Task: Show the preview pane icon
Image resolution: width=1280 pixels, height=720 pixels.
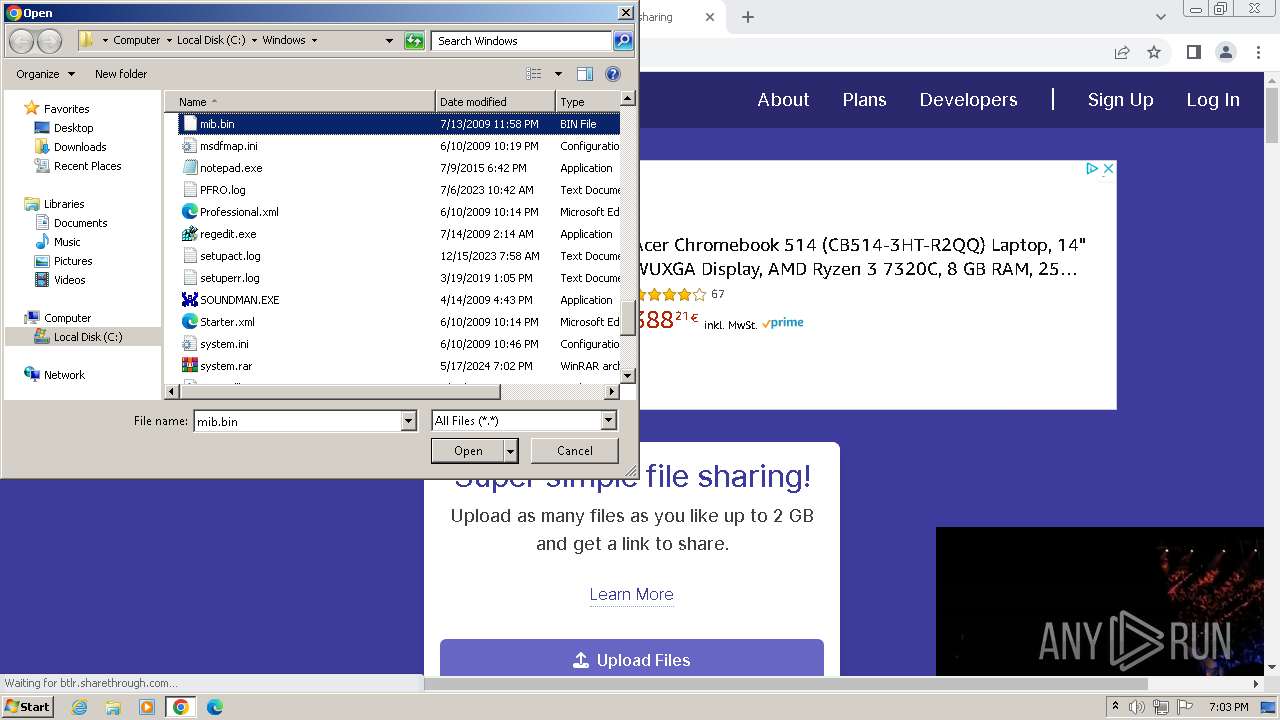Action: pyautogui.click(x=585, y=74)
